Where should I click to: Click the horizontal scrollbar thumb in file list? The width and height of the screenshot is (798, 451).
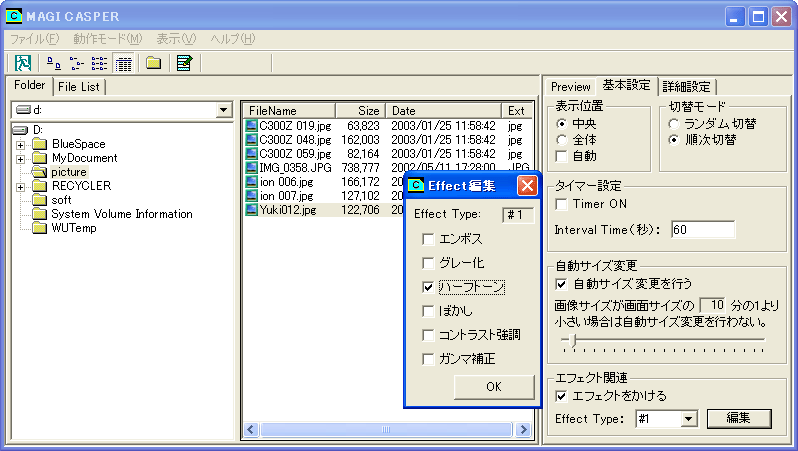point(386,430)
